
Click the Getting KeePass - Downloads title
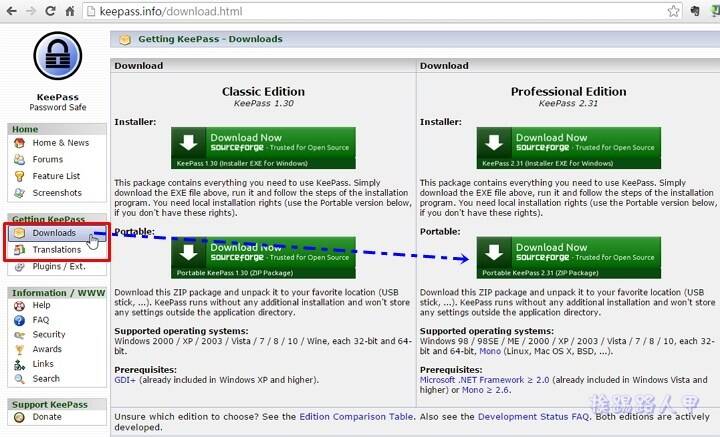tap(210, 39)
